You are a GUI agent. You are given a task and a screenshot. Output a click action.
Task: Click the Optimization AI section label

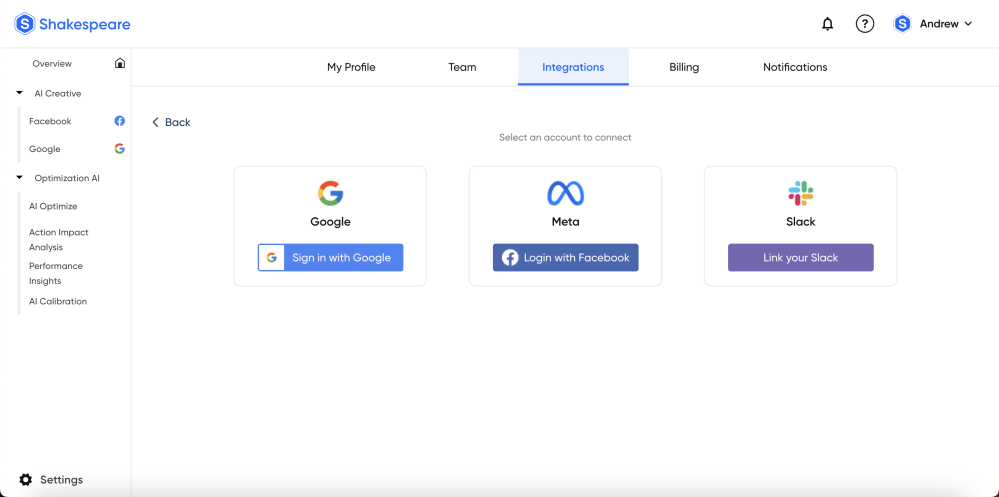coord(67,178)
